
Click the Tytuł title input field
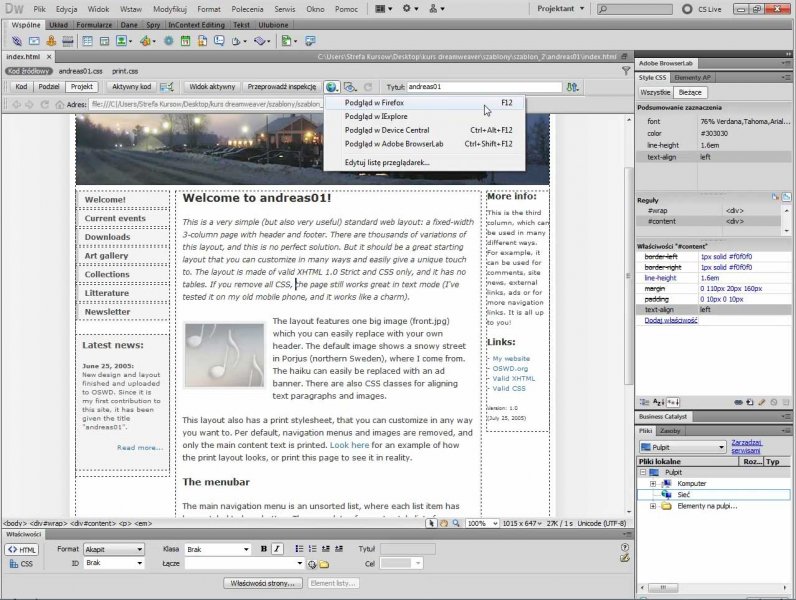pos(483,87)
